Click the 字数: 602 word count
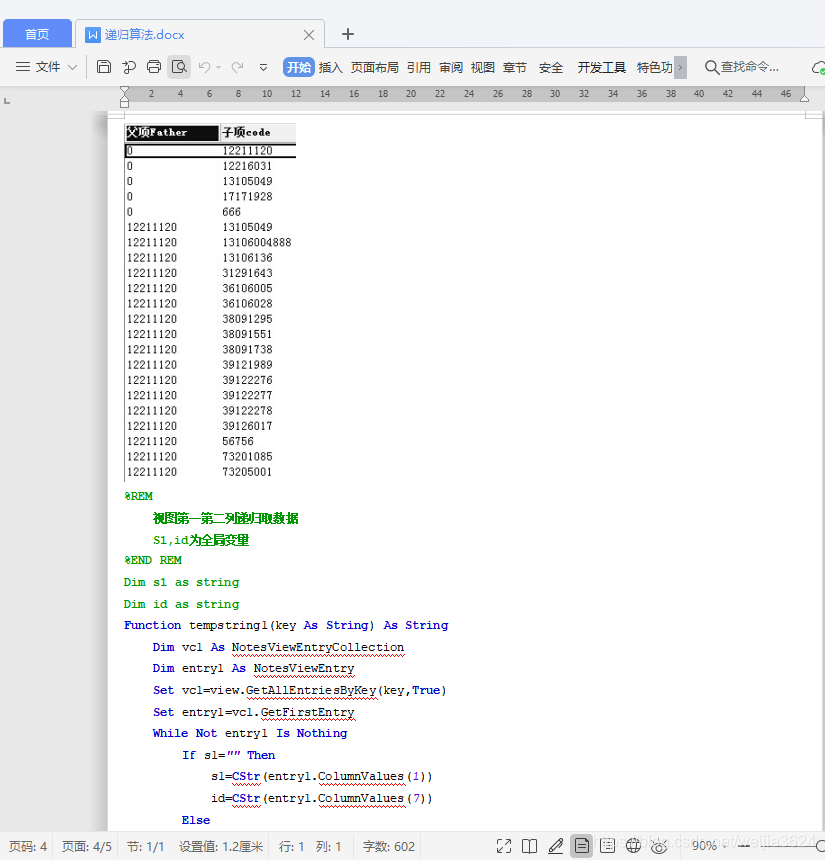Viewport: 825px width, 860px height. [x=388, y=846]
